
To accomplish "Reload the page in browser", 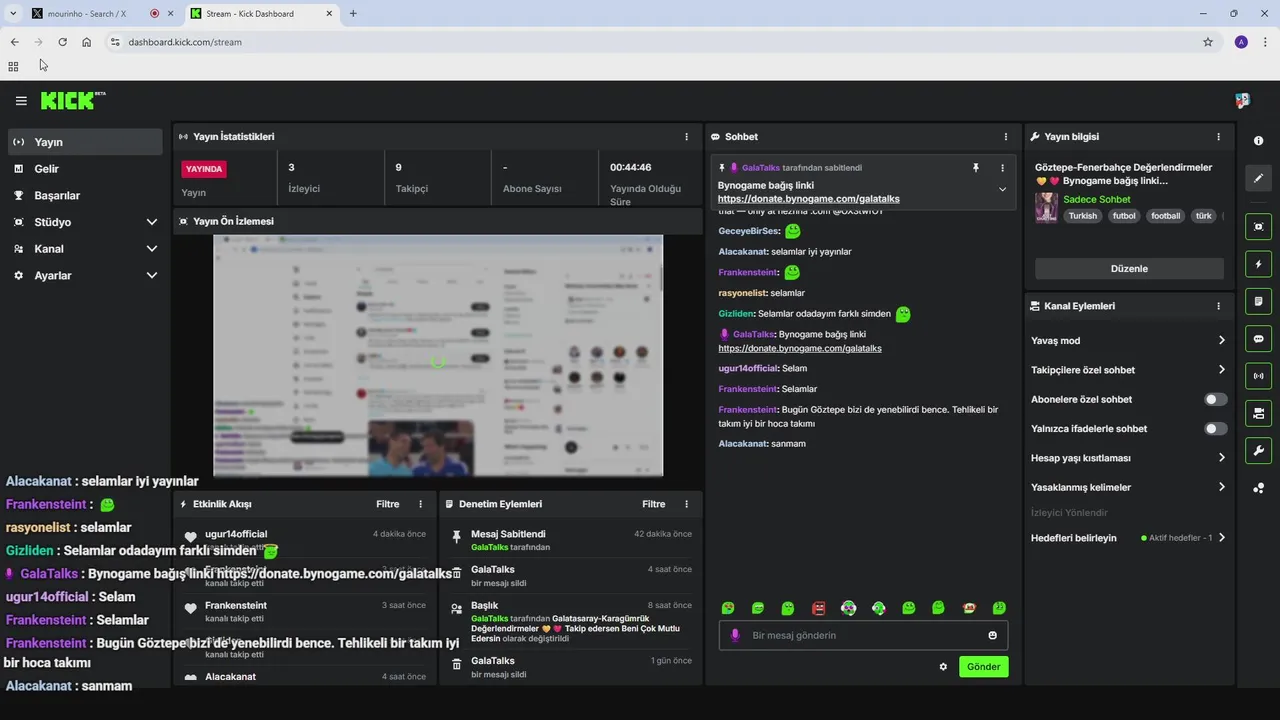I will pyautogui.click(x=62, y=42).
